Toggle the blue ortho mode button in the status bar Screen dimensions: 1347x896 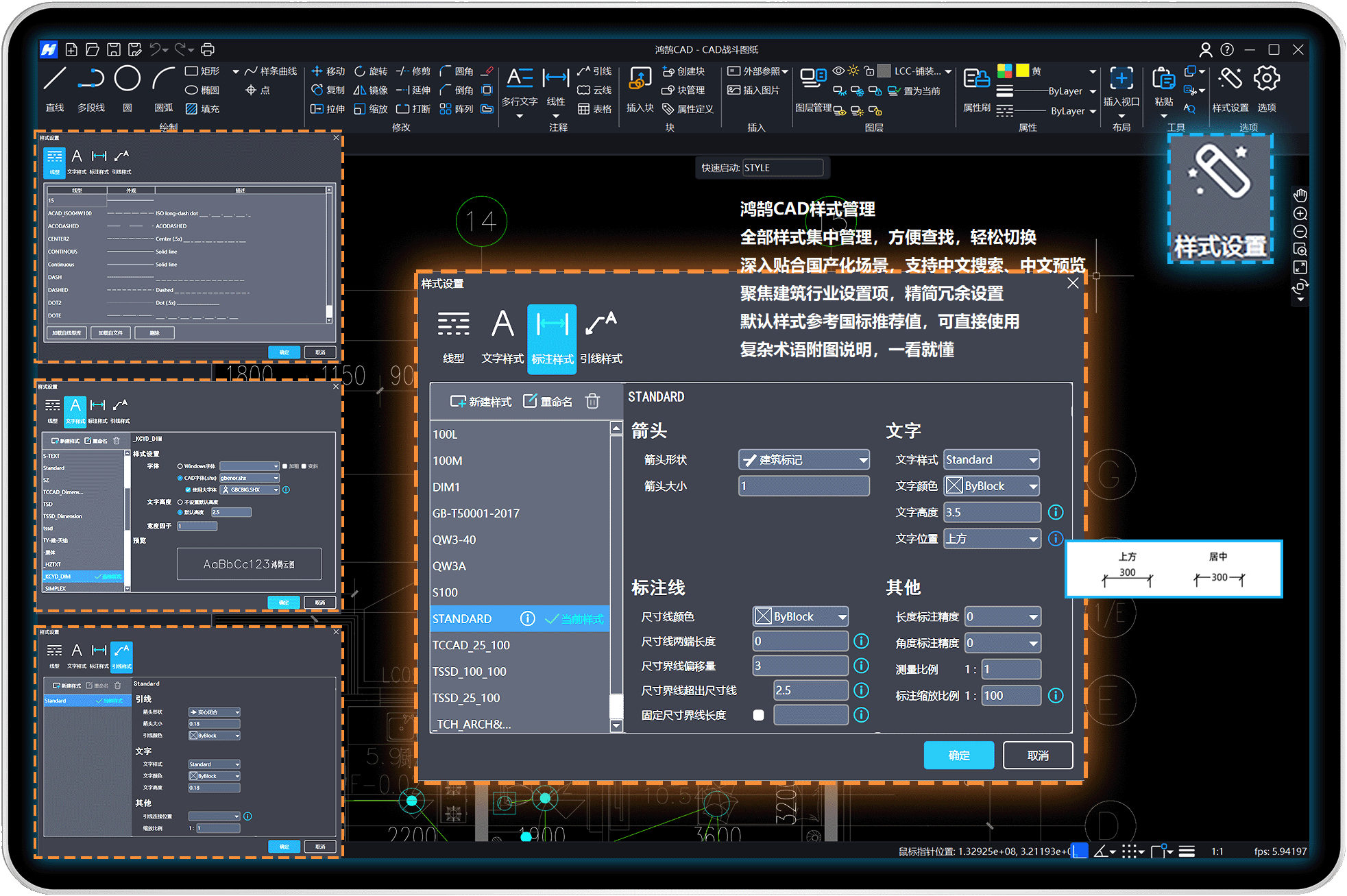[1080, 851]
